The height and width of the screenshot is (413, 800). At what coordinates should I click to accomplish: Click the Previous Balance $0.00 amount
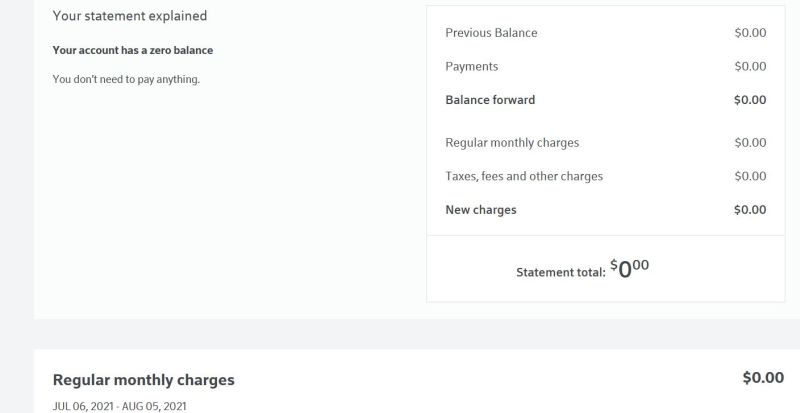click(750, 33)
